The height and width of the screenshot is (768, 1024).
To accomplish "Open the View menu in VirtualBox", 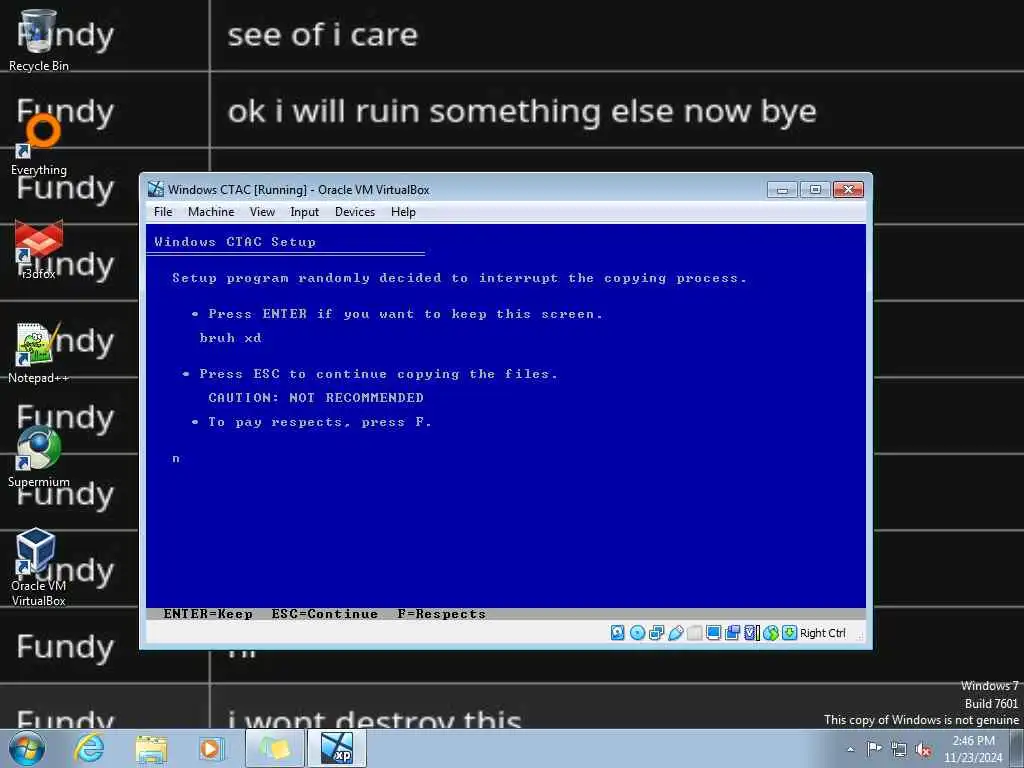I will pyautogui.click(x=262, y=212).
